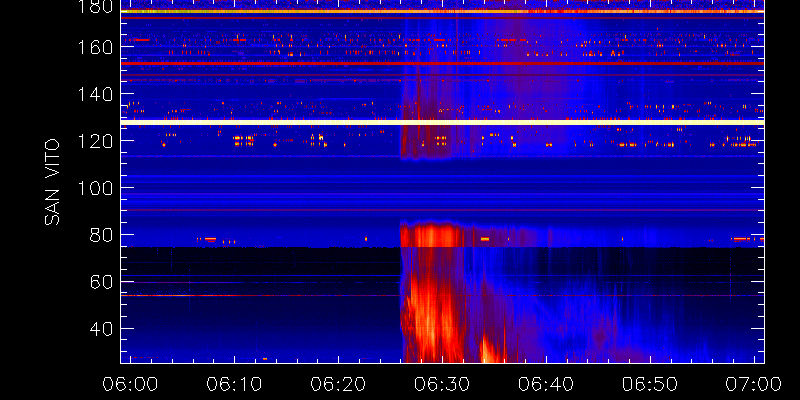This screenshot has height=400, width=800.
Task: Click the 60 frequency axis label
Action: tap(103, 282)
